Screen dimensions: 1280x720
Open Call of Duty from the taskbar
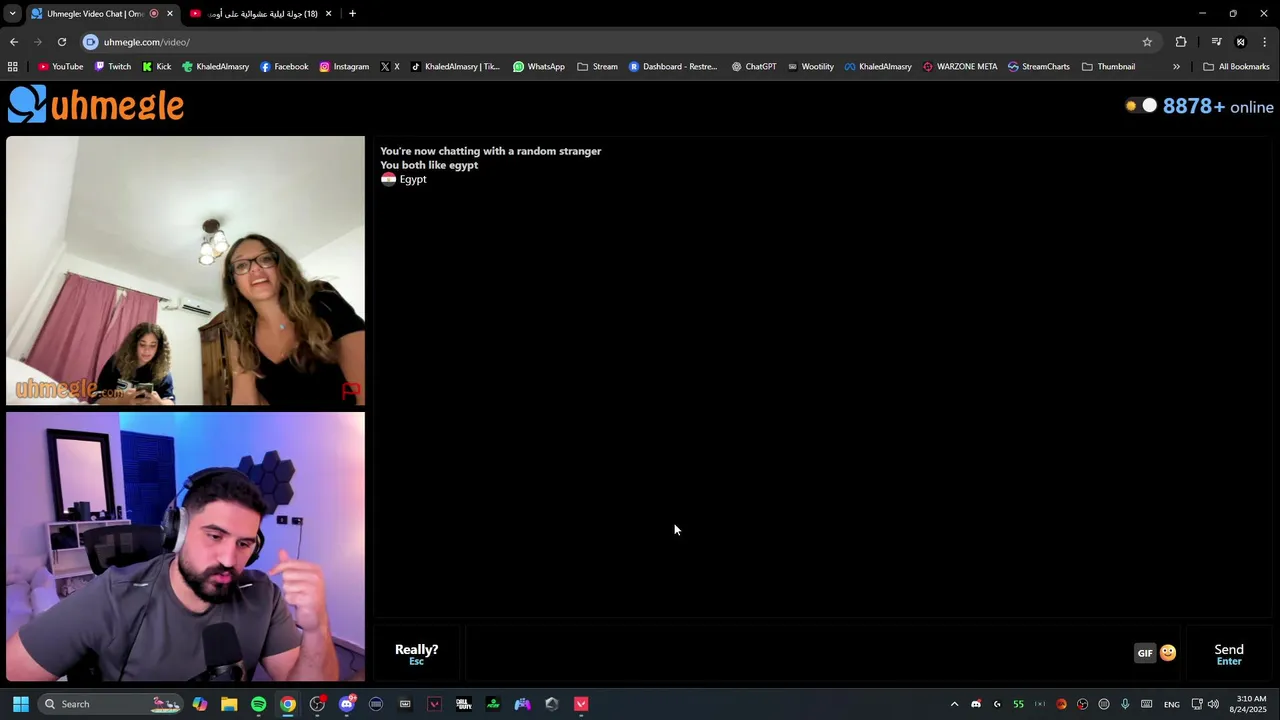463,704
